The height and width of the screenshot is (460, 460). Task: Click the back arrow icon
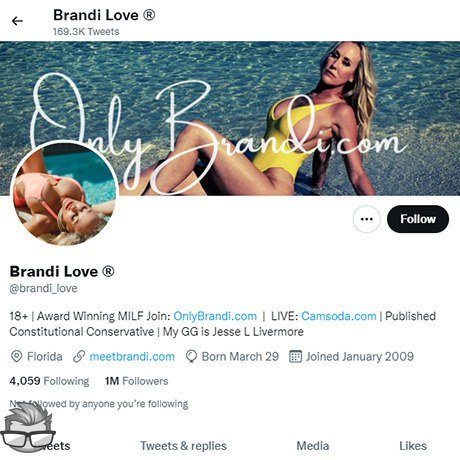point(17,21)
